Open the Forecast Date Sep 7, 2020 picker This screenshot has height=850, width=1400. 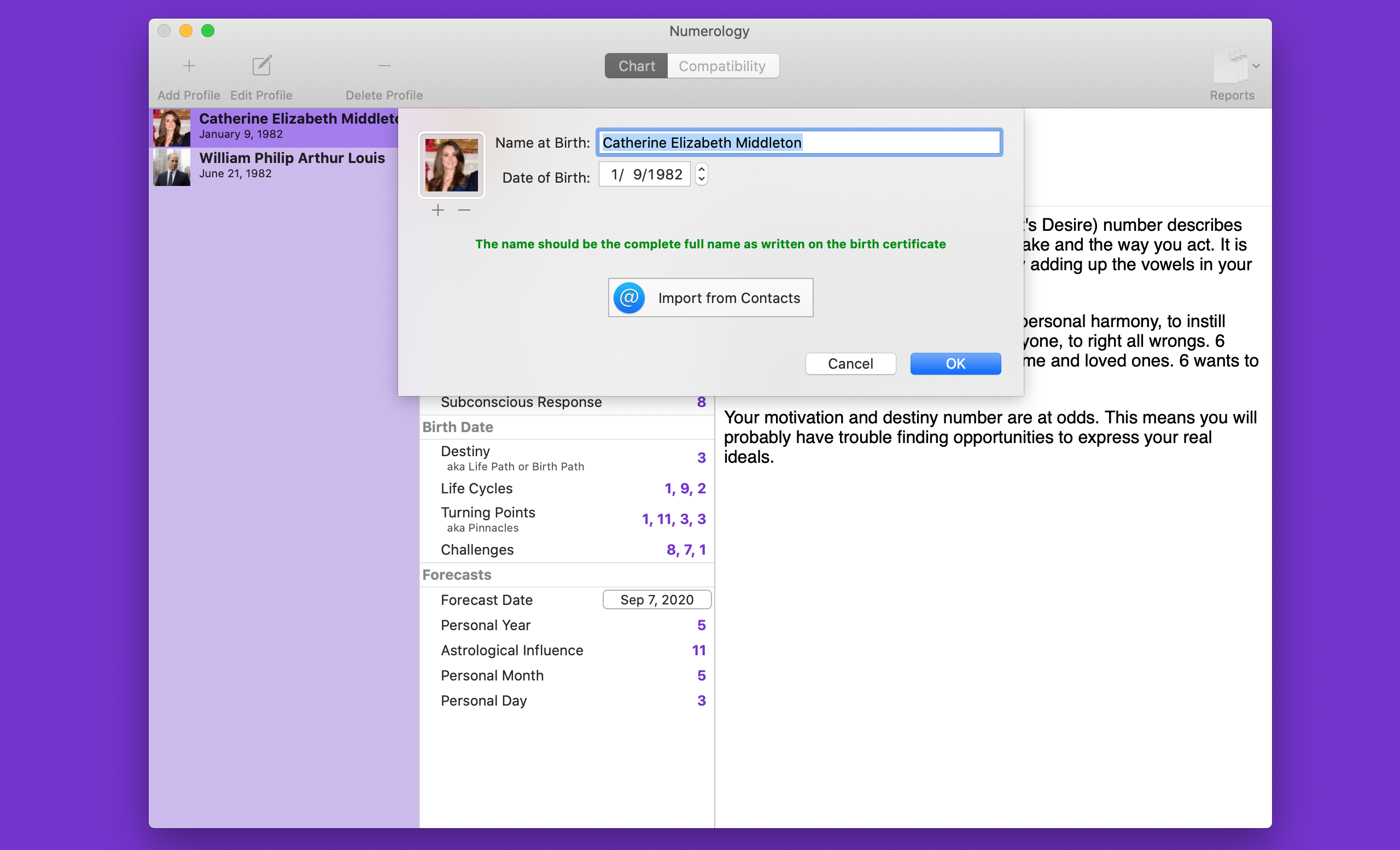(x=657, y=600)
